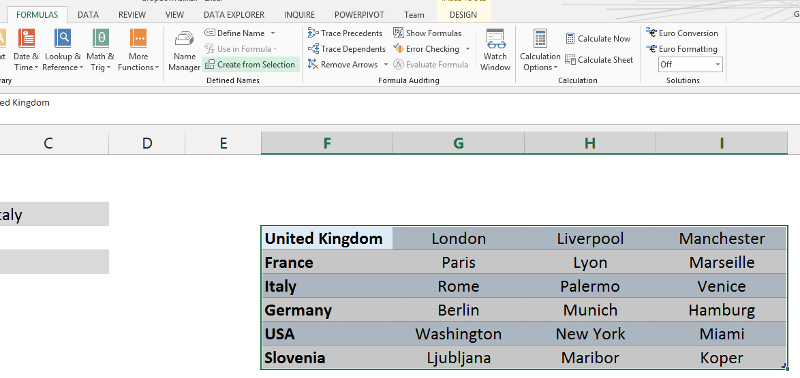The image size is (800, 378).
Task: Open Lookup & Reference functions
Action: point(63,50)
